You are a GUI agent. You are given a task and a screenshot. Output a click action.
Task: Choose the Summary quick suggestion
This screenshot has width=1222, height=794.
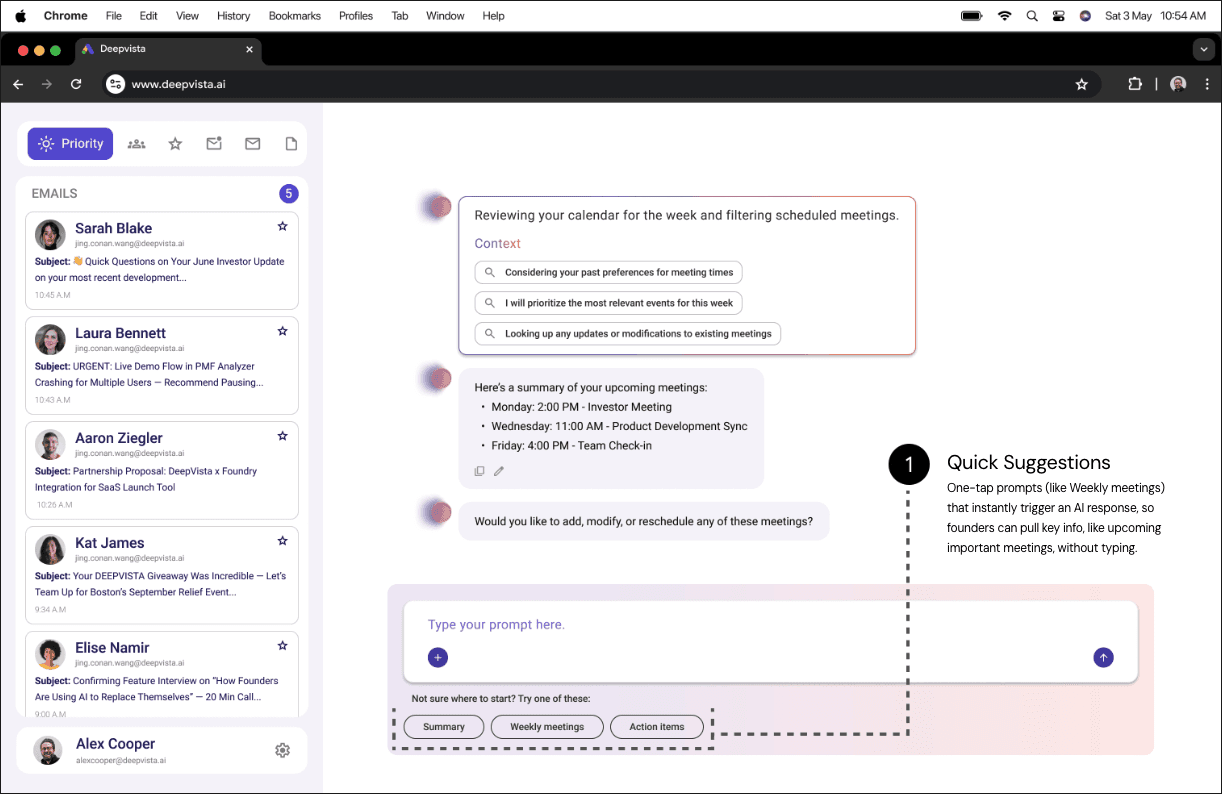point(444,727)
